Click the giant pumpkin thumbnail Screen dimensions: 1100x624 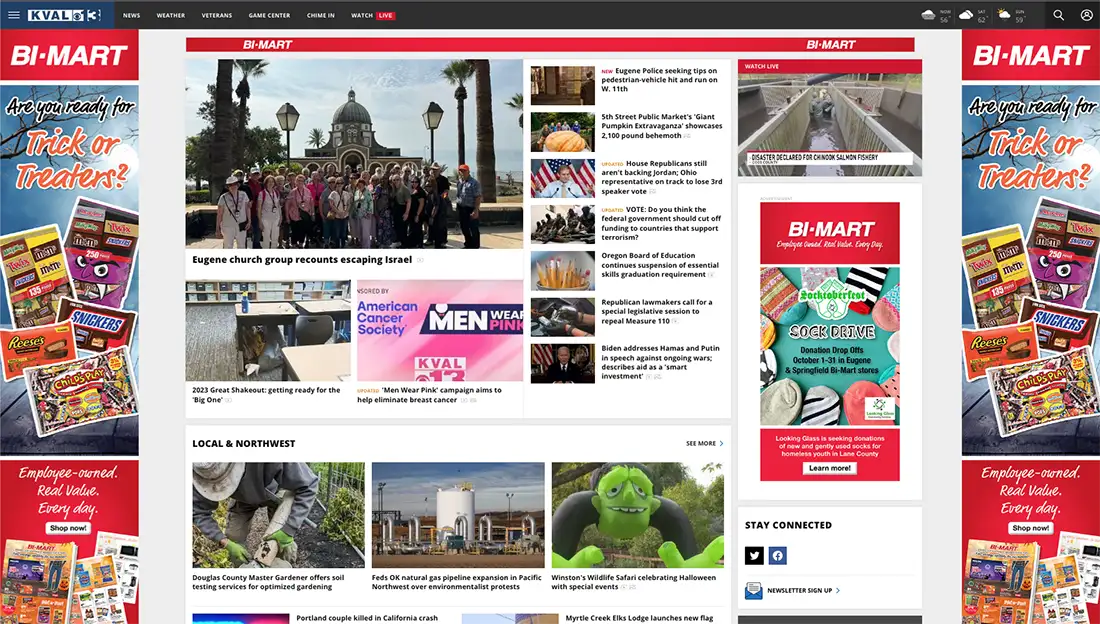tap(563, 132)
